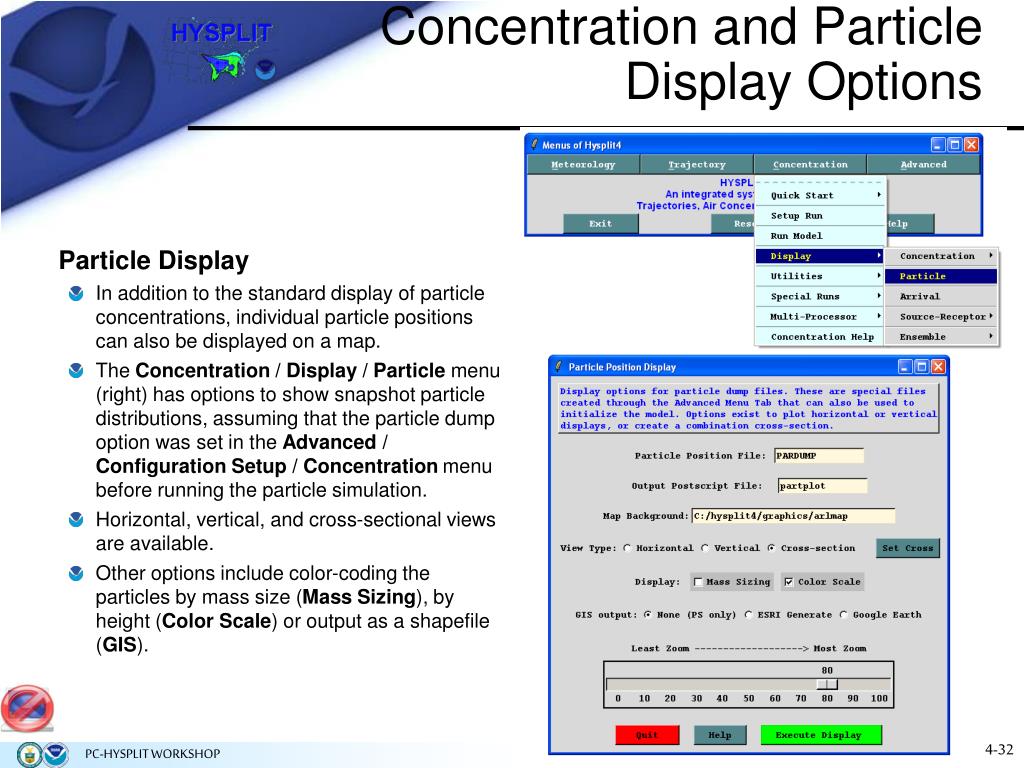Open the Trajectory menu tab
The image size is (1024, 768).
(696, 165)
